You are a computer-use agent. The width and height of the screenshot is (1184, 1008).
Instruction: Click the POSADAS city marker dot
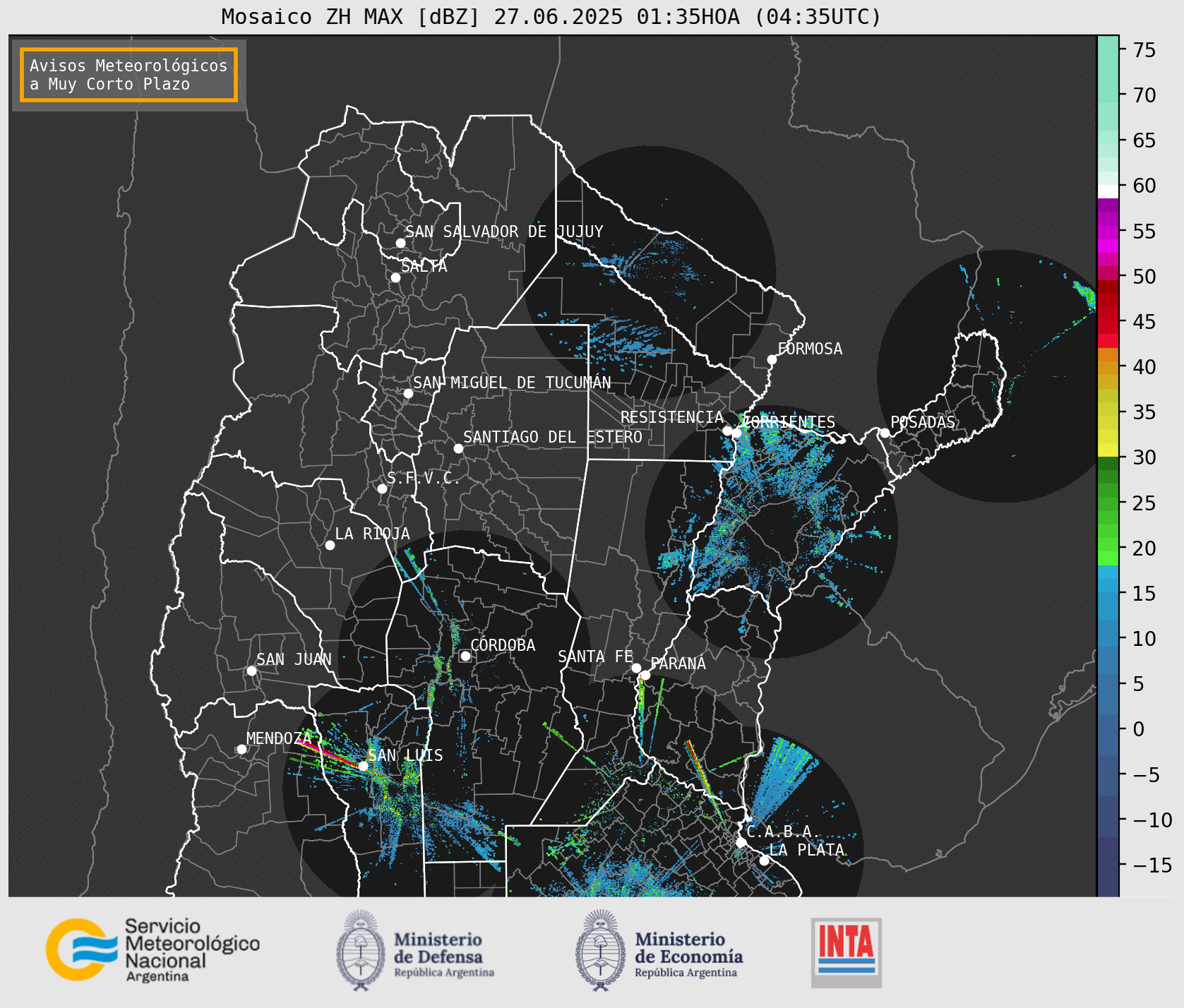point(885,433)
